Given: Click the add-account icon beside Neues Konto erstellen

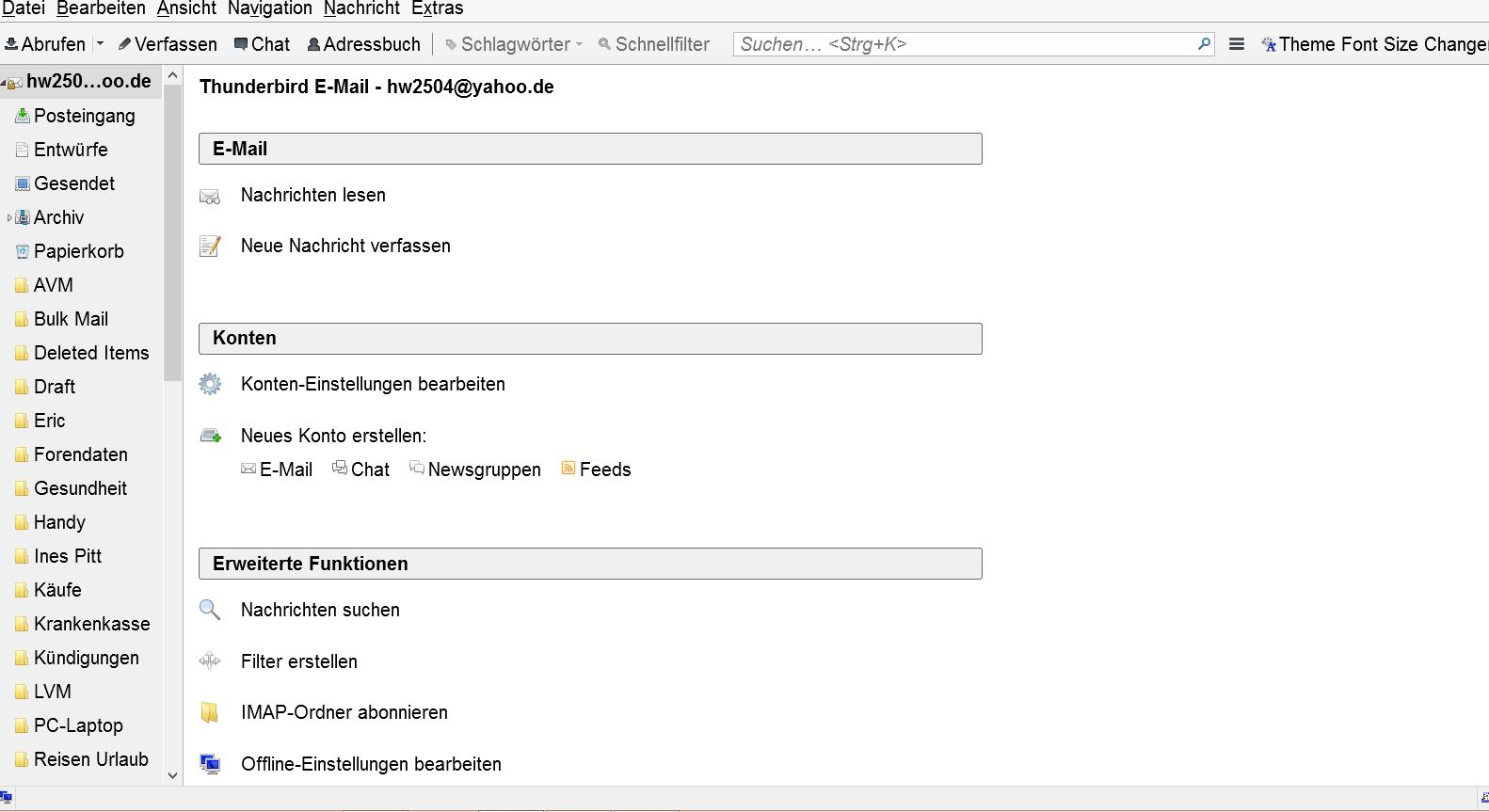Looking at the screenshot, I should (210, 436).
